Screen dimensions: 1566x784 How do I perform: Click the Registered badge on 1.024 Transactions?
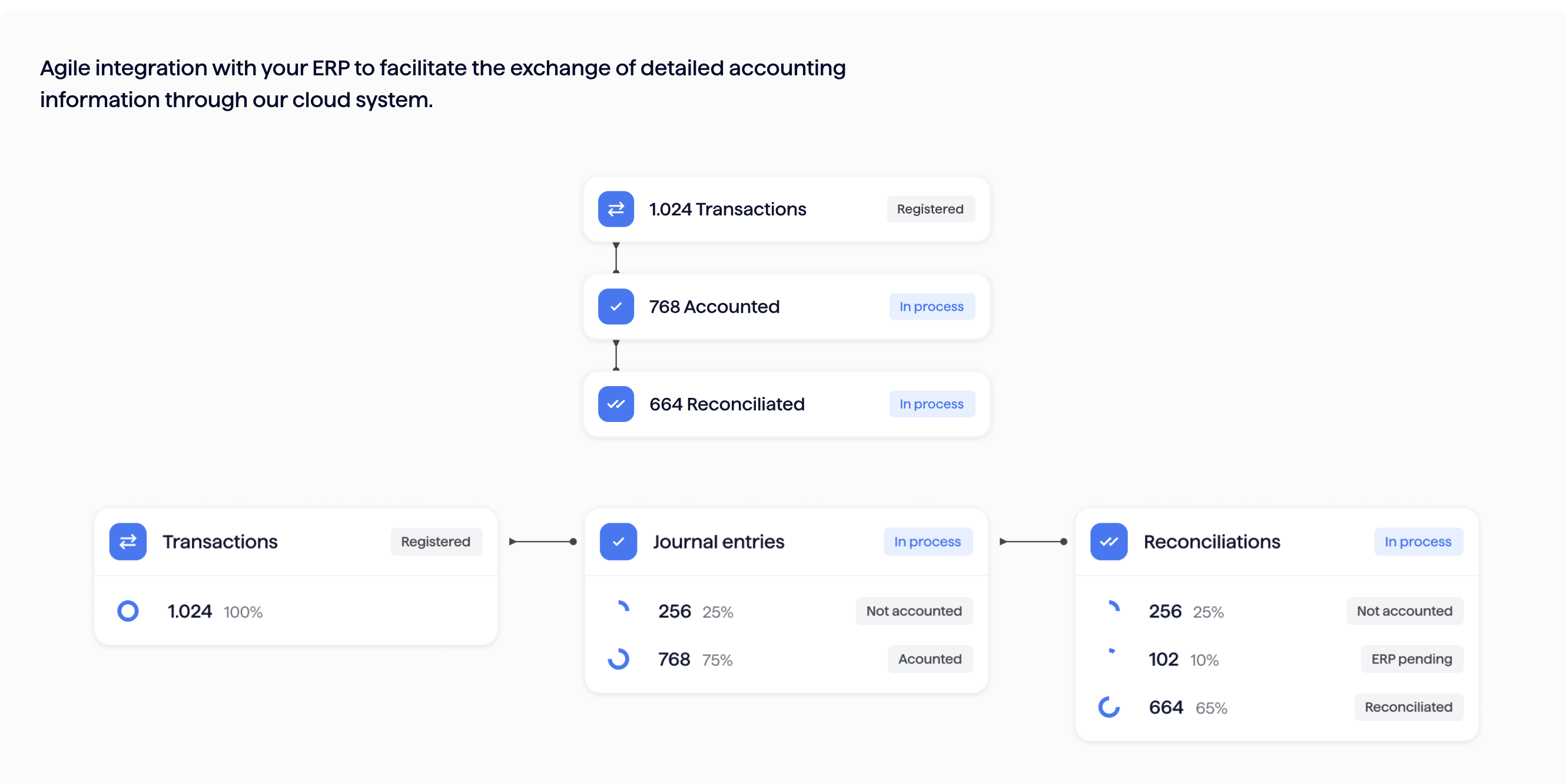tap(930, 209)
